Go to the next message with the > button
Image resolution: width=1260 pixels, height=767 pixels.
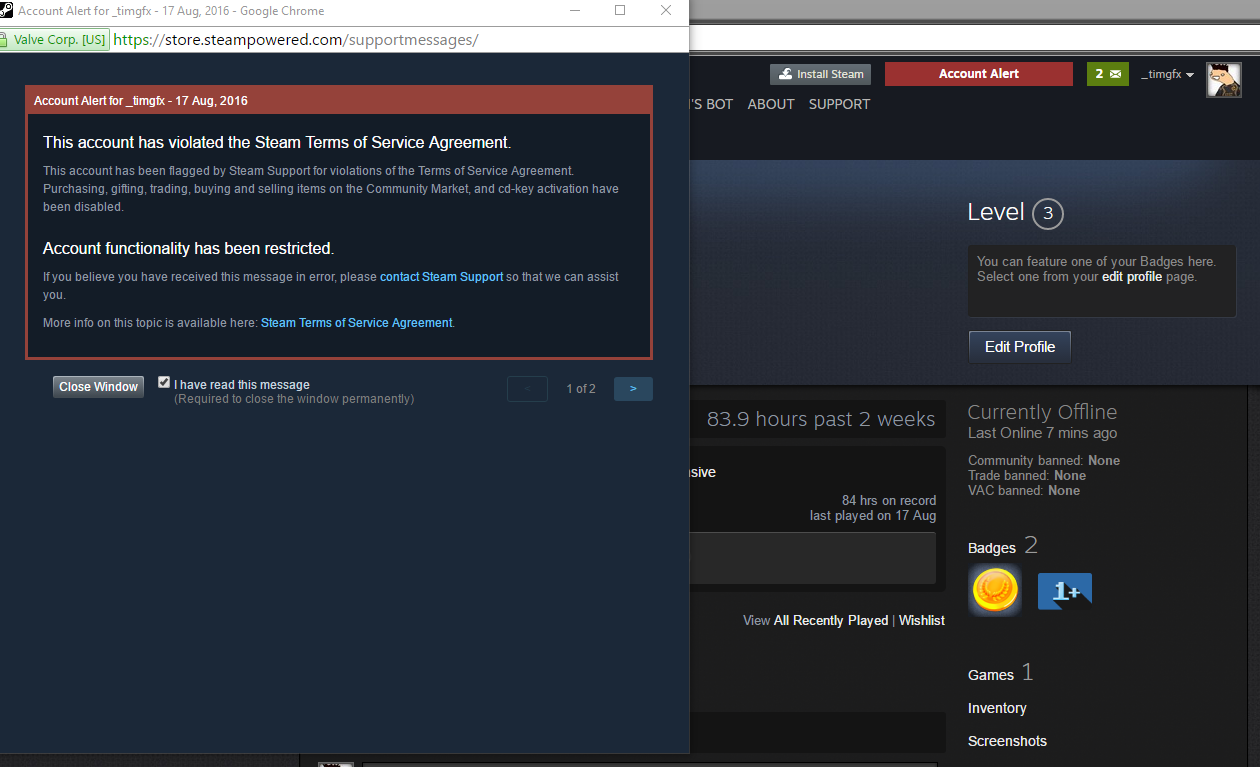coord(633,389)
